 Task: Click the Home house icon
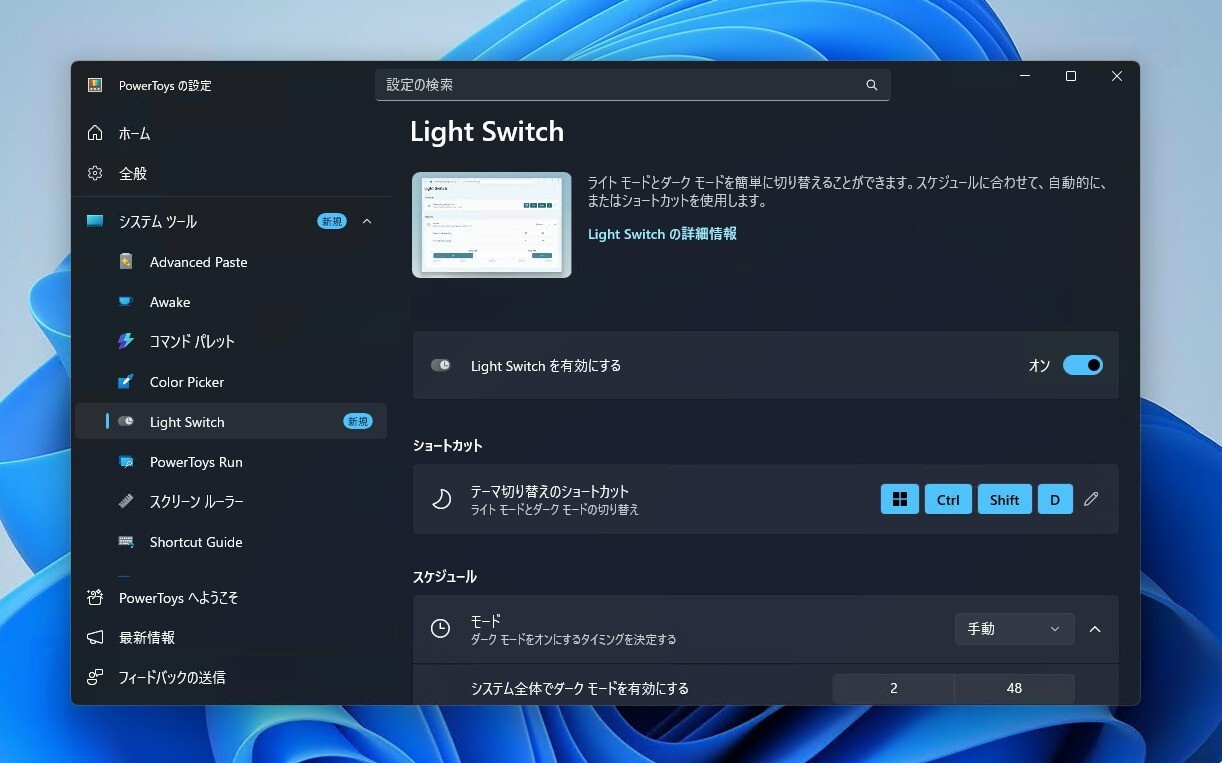pyautogui.click(x=95, y=133)
